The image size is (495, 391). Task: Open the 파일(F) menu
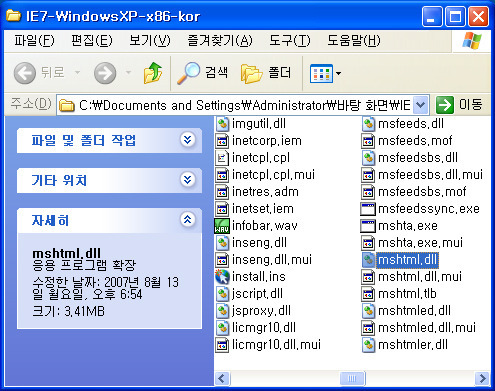coord(34,41)
